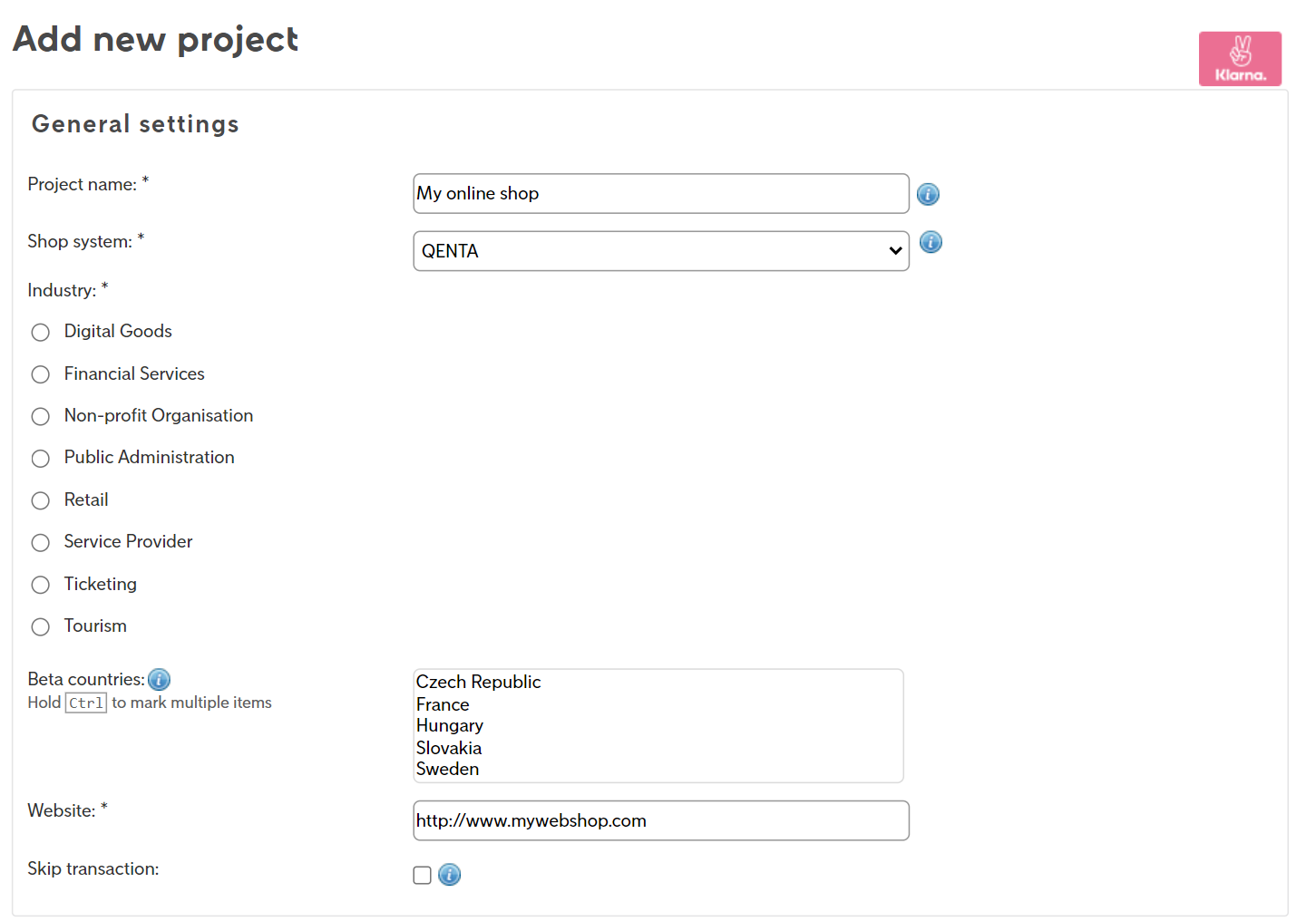The image size is (1316, 921).
Task: Select Ticketing as the industry
Action: tap(41, 585)
